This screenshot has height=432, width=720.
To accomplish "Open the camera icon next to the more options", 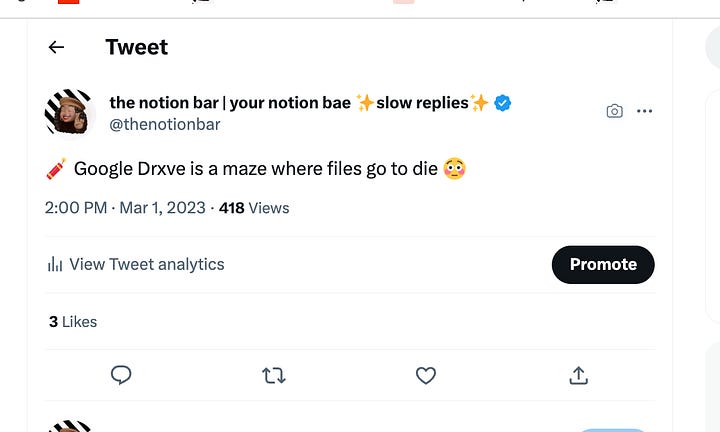I will [x=614, y=111].
